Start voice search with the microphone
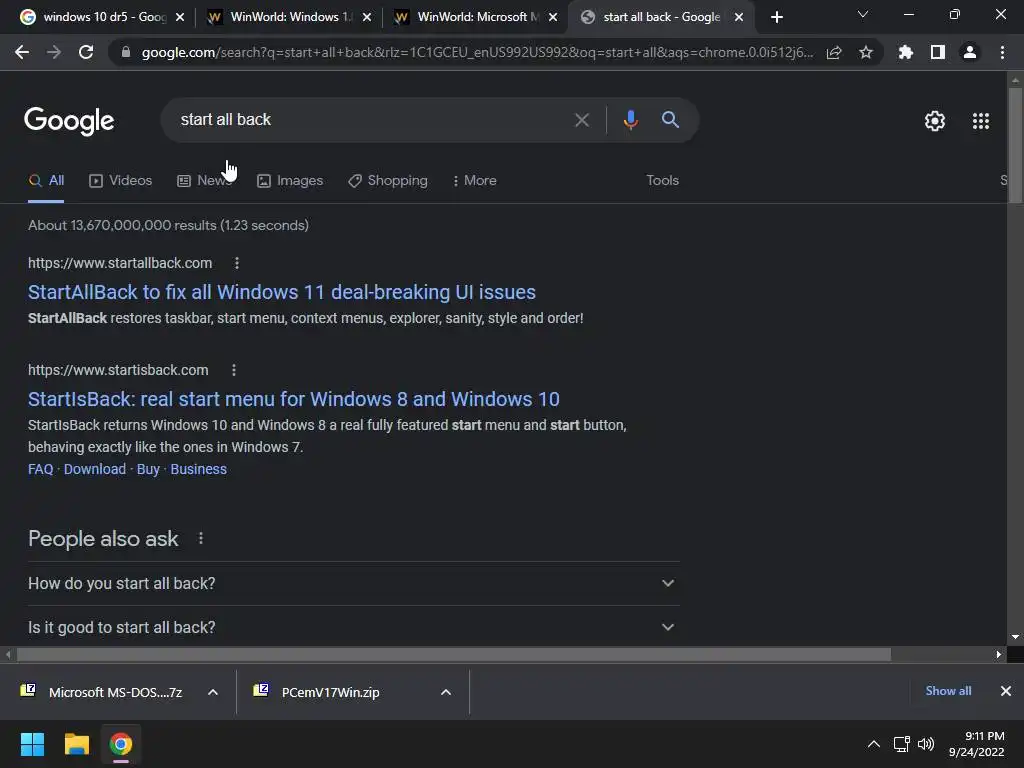This screenshot has width=1024, height=768. pos(630,120)
